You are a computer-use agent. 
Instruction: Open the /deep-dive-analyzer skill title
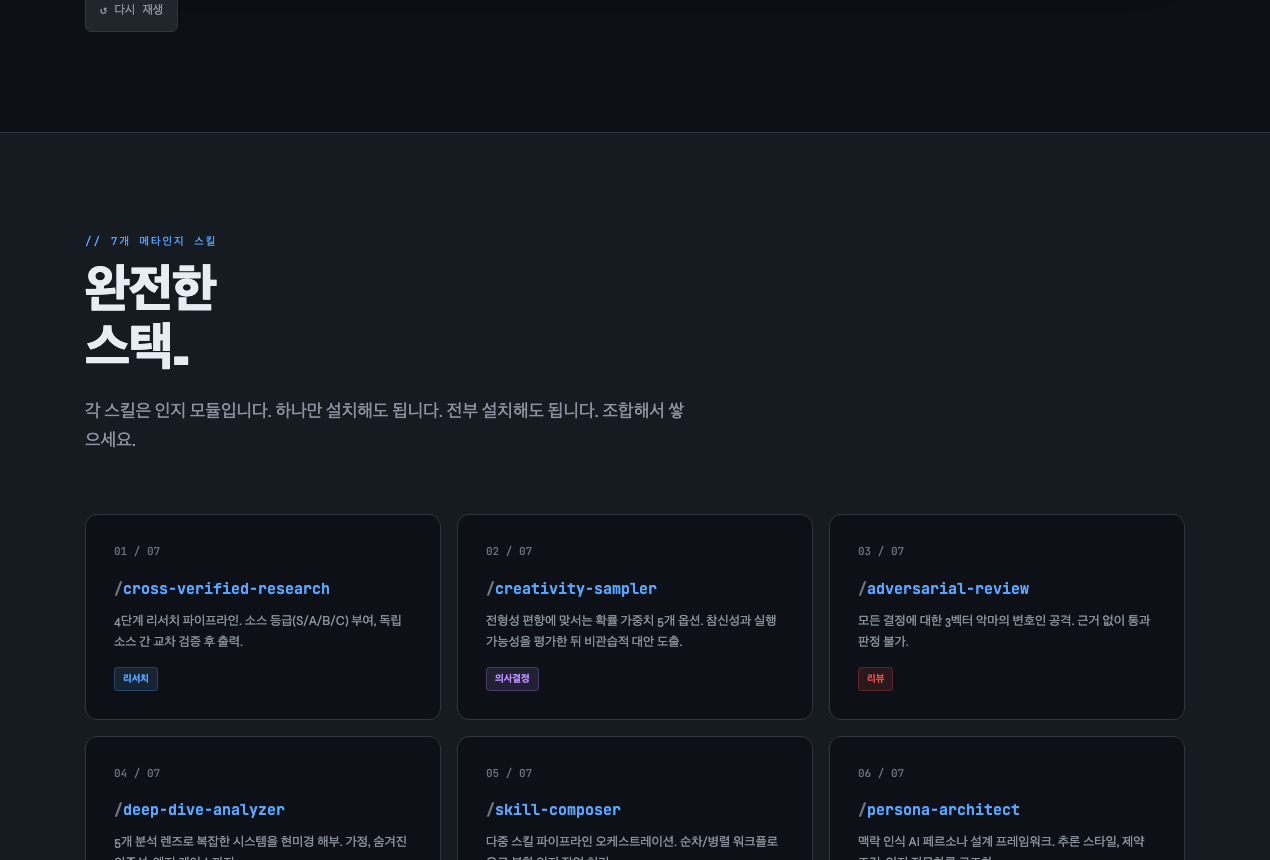(199, 809)
